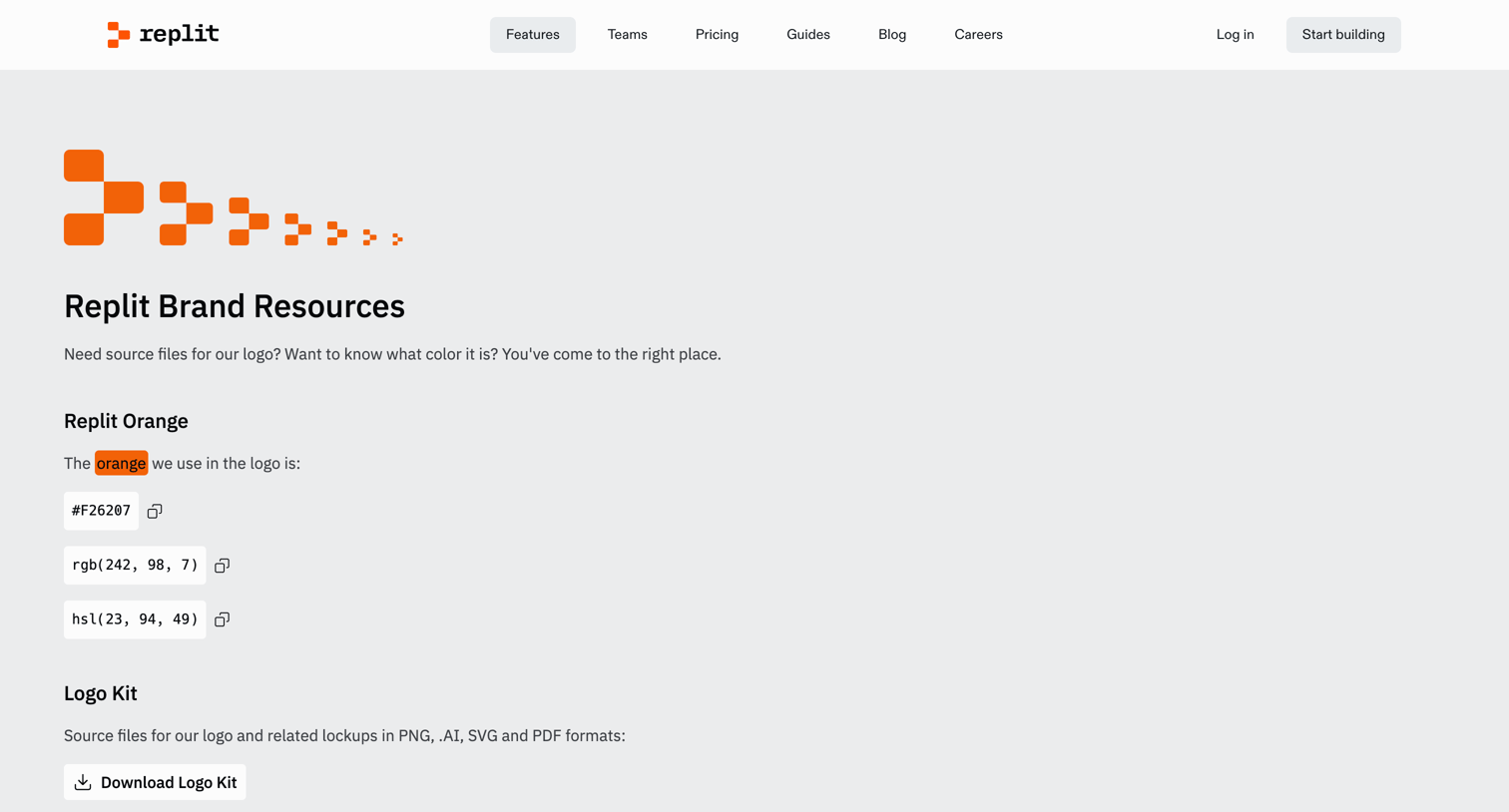
Task: Go to the Teams page
Action: pos(628,35)
